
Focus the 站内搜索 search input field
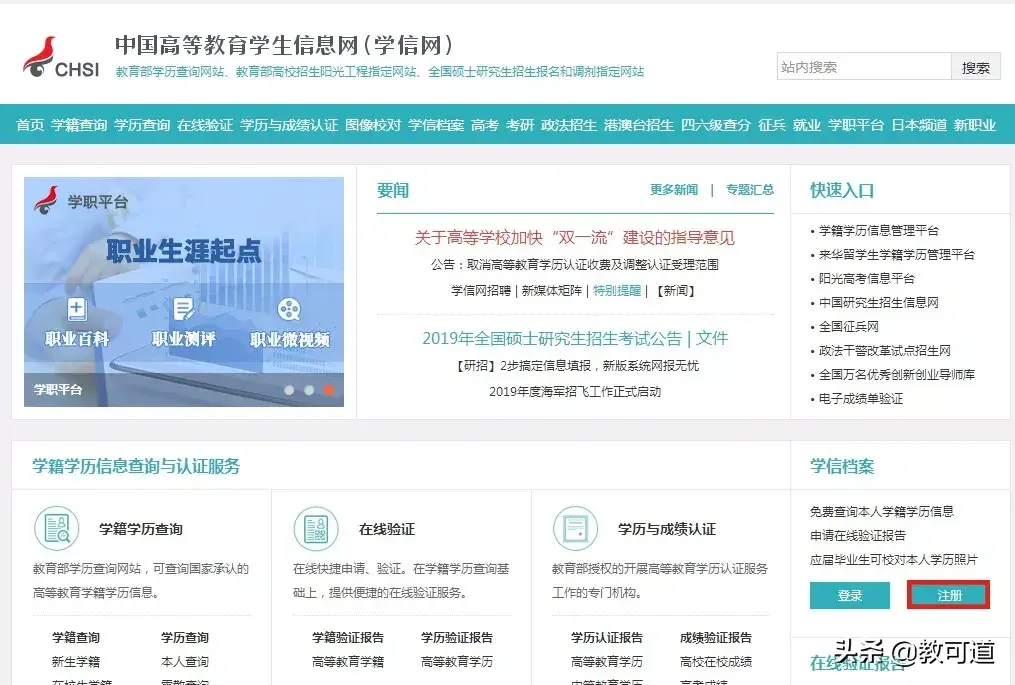[x=863, y=67]
